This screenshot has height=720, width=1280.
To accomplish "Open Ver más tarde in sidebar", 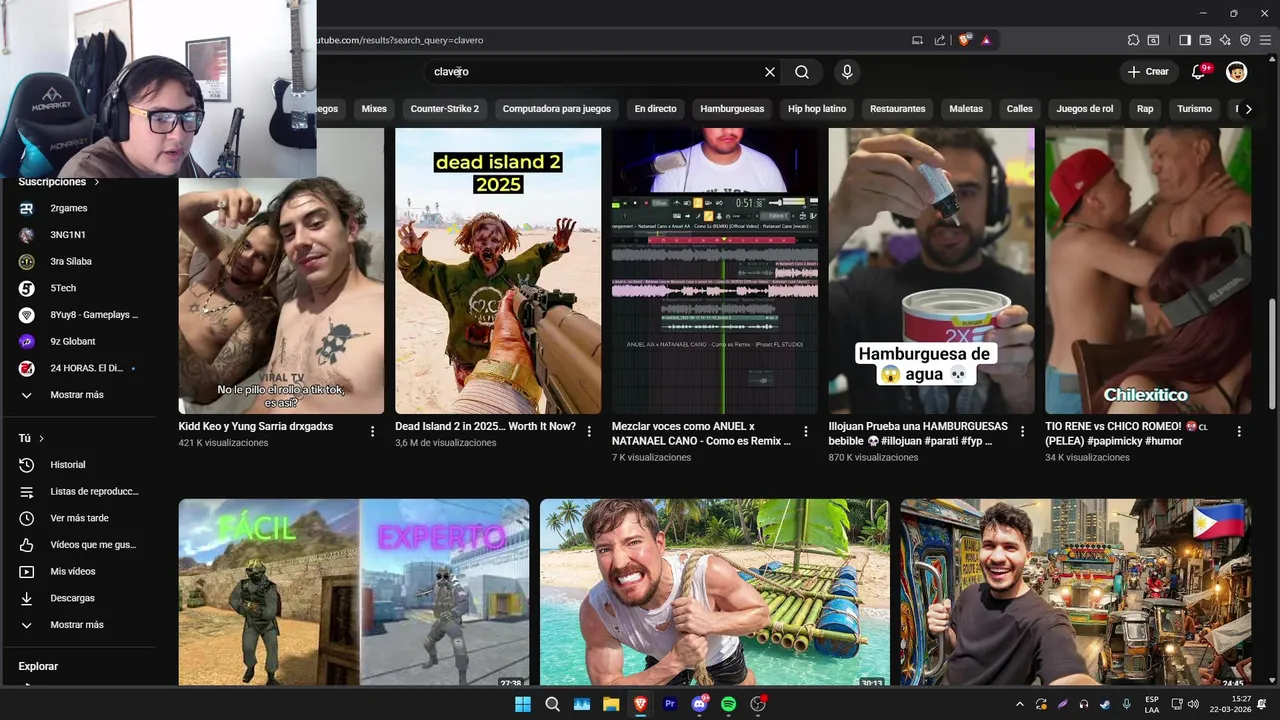I will pos(80,518).
